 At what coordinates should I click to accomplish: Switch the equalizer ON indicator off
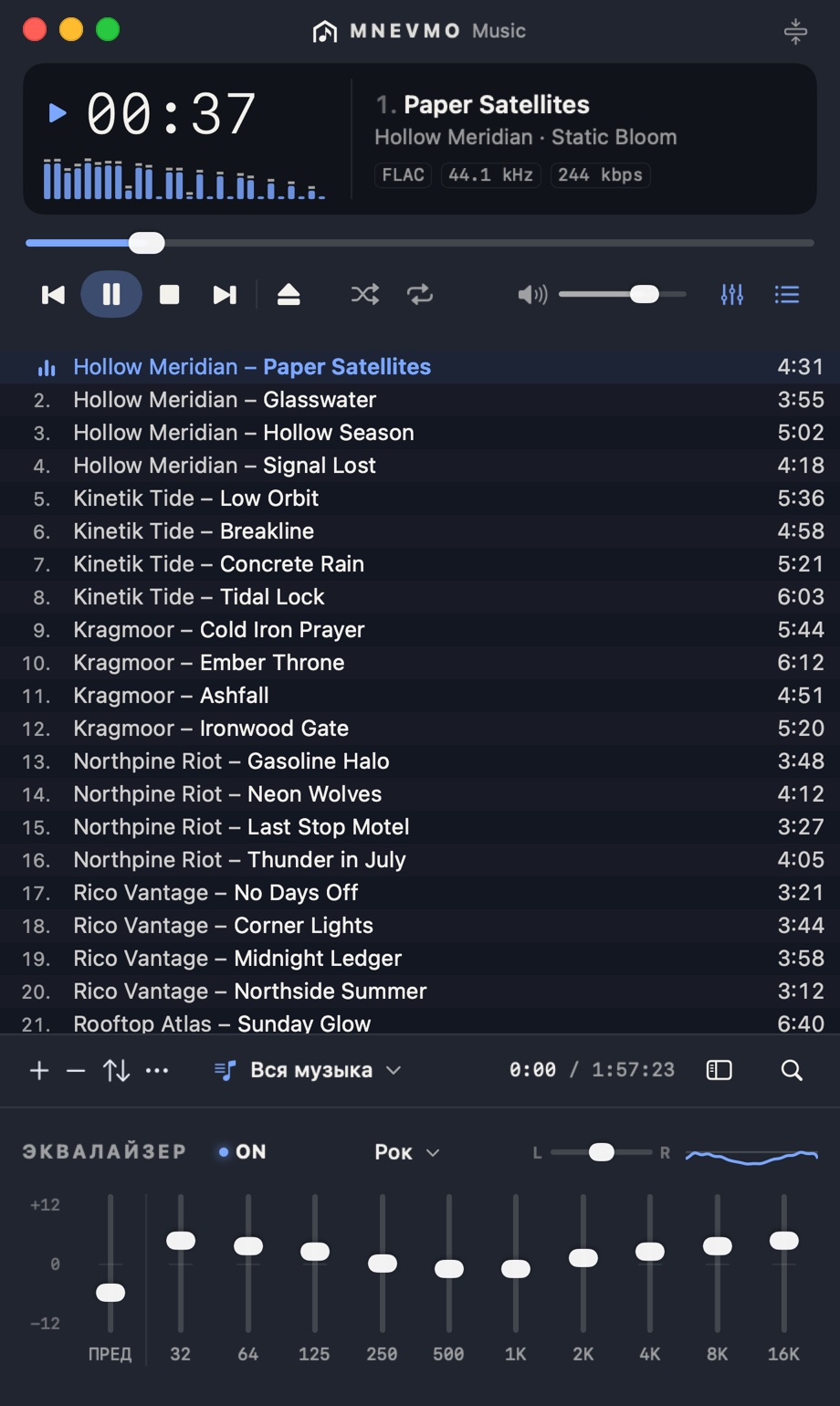click(x=242, y=1152)
